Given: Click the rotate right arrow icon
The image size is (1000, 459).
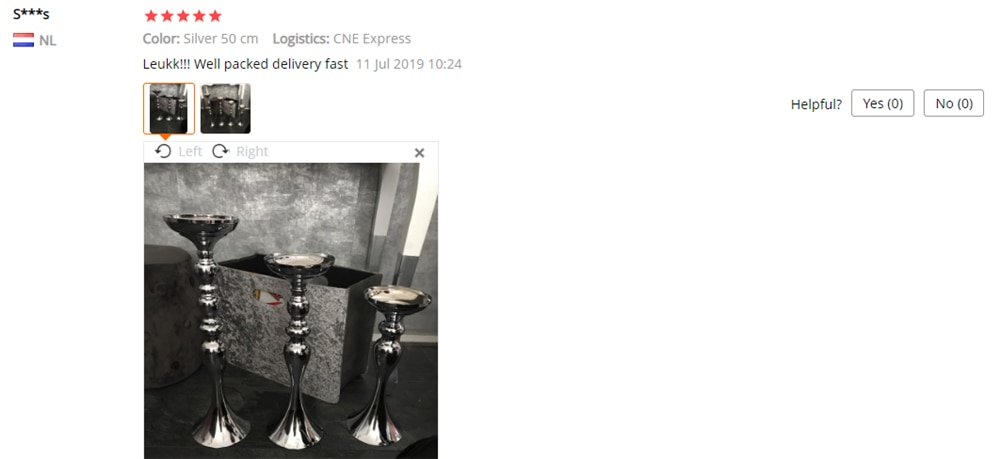Looking at the screenshot, I should [x=221, y=152].
